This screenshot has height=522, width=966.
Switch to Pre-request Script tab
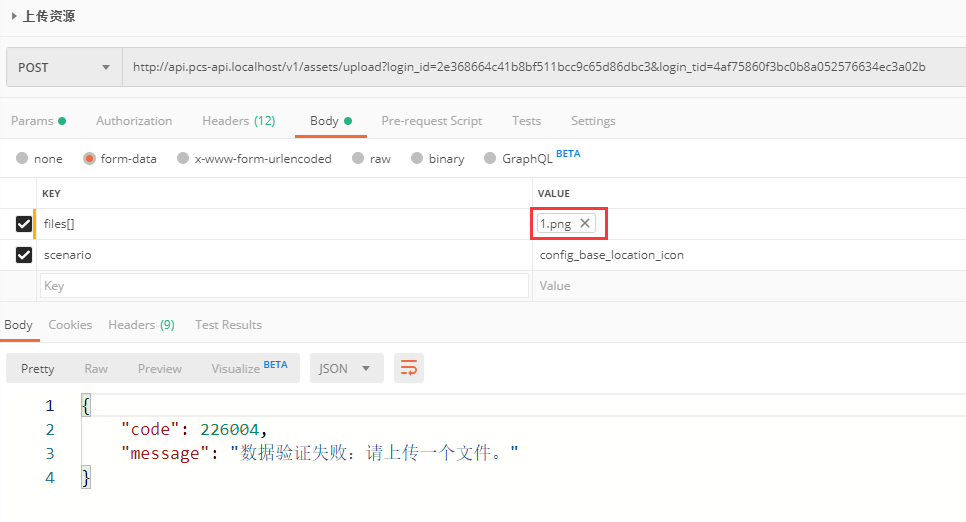pyautogui.click(x=431, y=121)
